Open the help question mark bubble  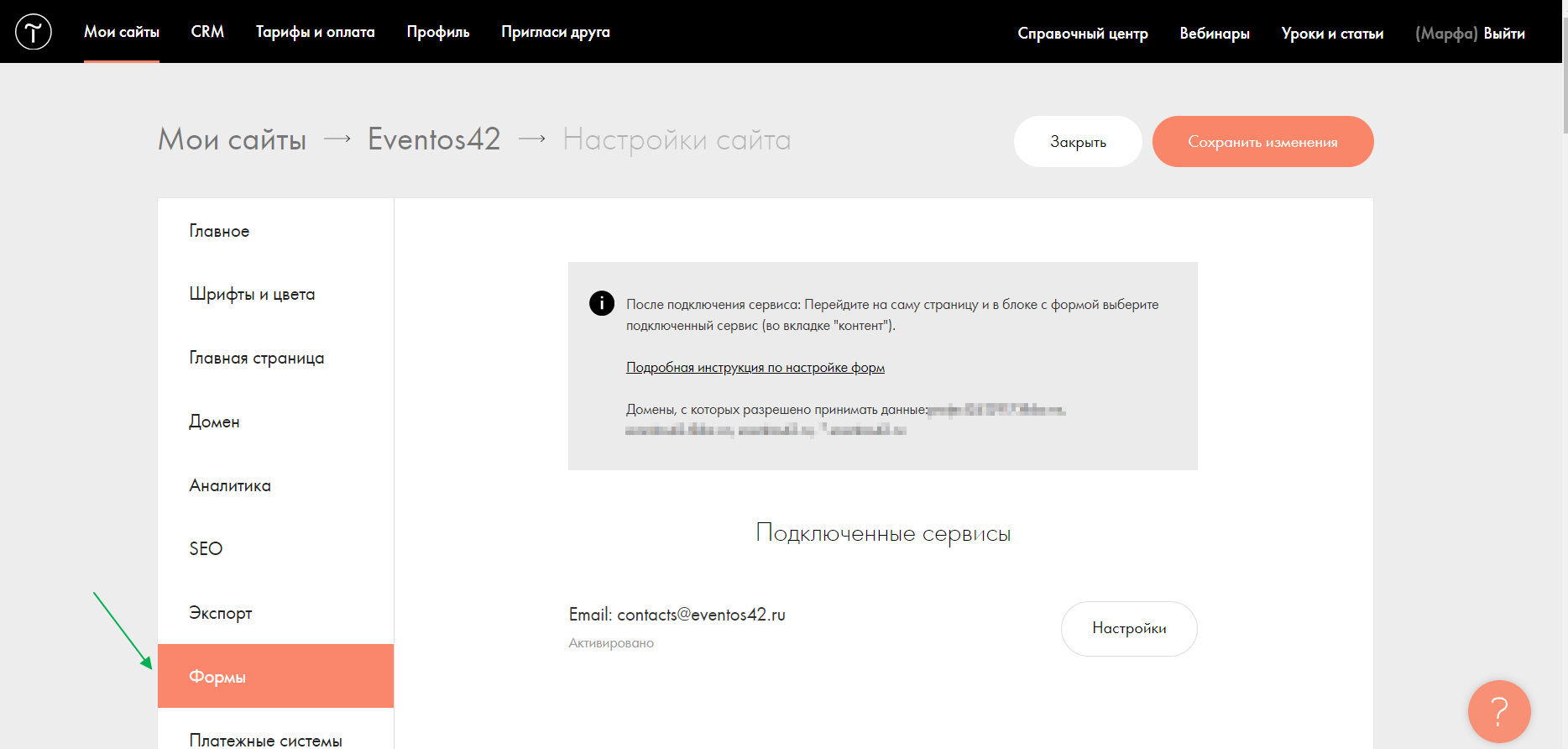click(x=1498, y=711)
